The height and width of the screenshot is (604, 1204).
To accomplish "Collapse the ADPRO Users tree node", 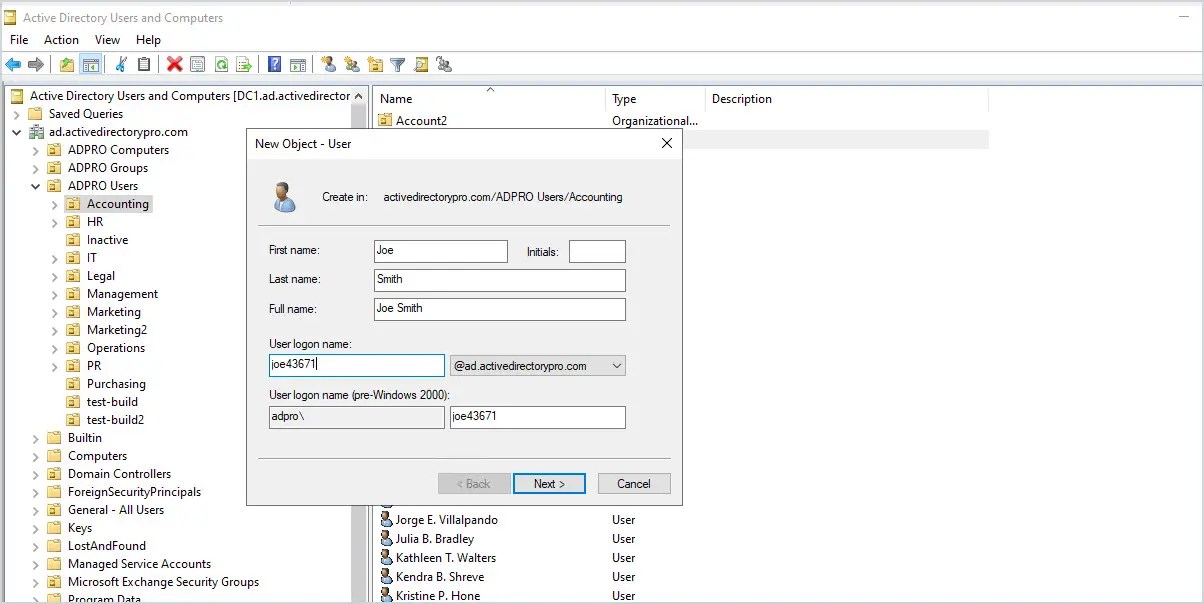I will (36, 185).
